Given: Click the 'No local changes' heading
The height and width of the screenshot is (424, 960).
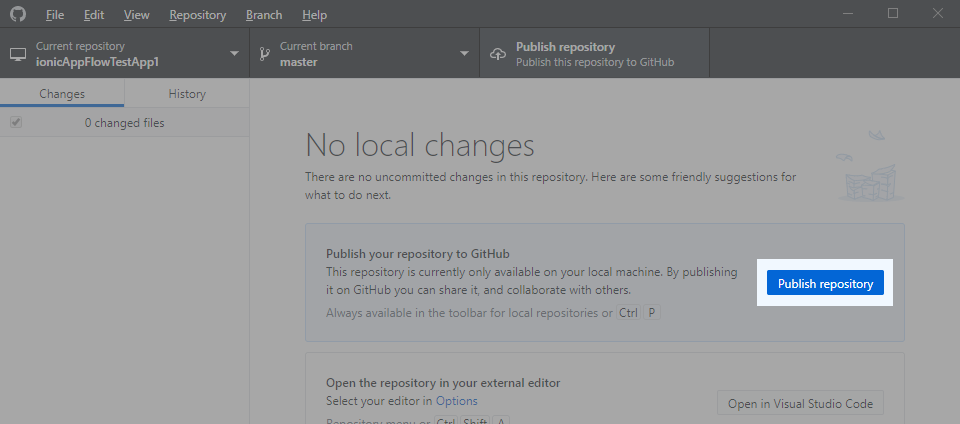Looking at the screenshot, I should [x=419, y=146].
